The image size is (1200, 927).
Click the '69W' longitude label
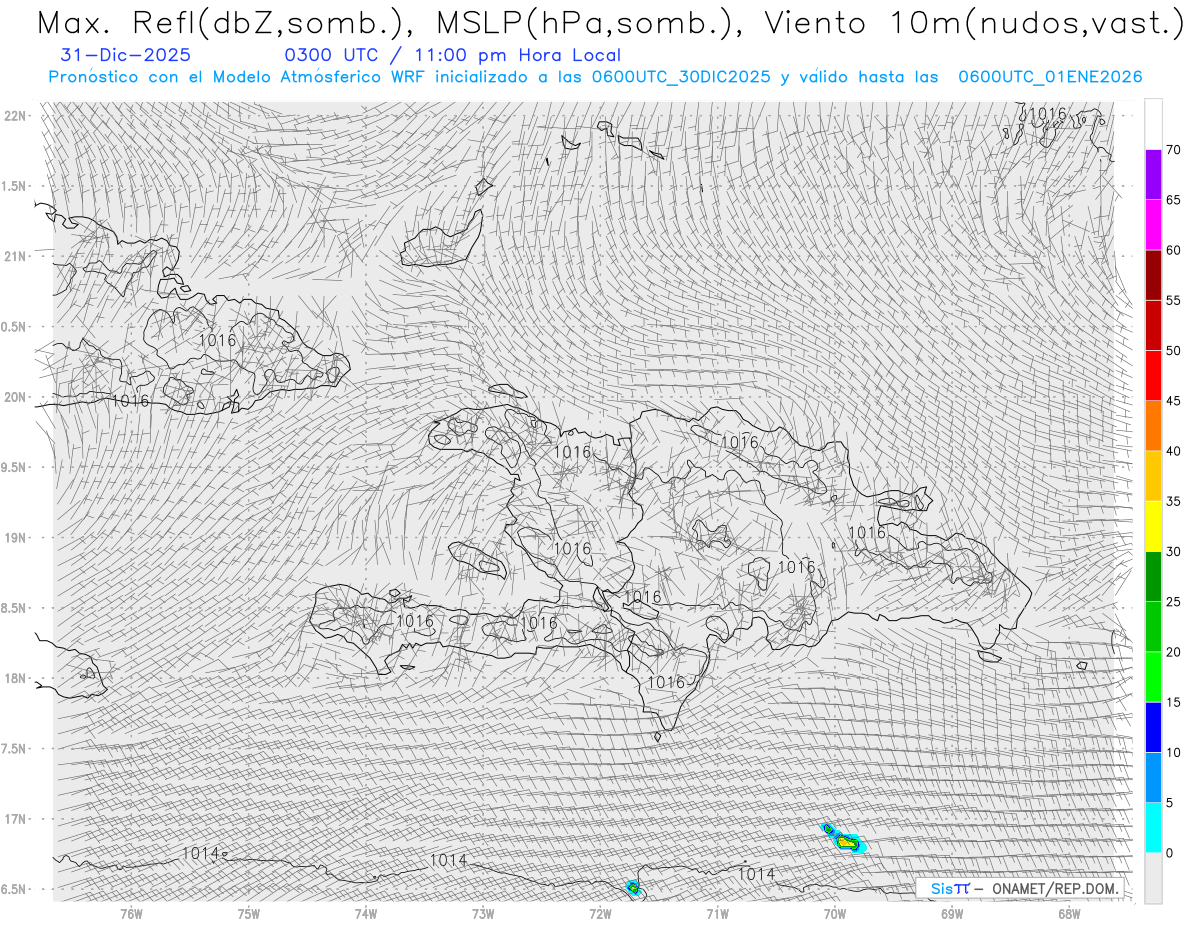point(952,913)
